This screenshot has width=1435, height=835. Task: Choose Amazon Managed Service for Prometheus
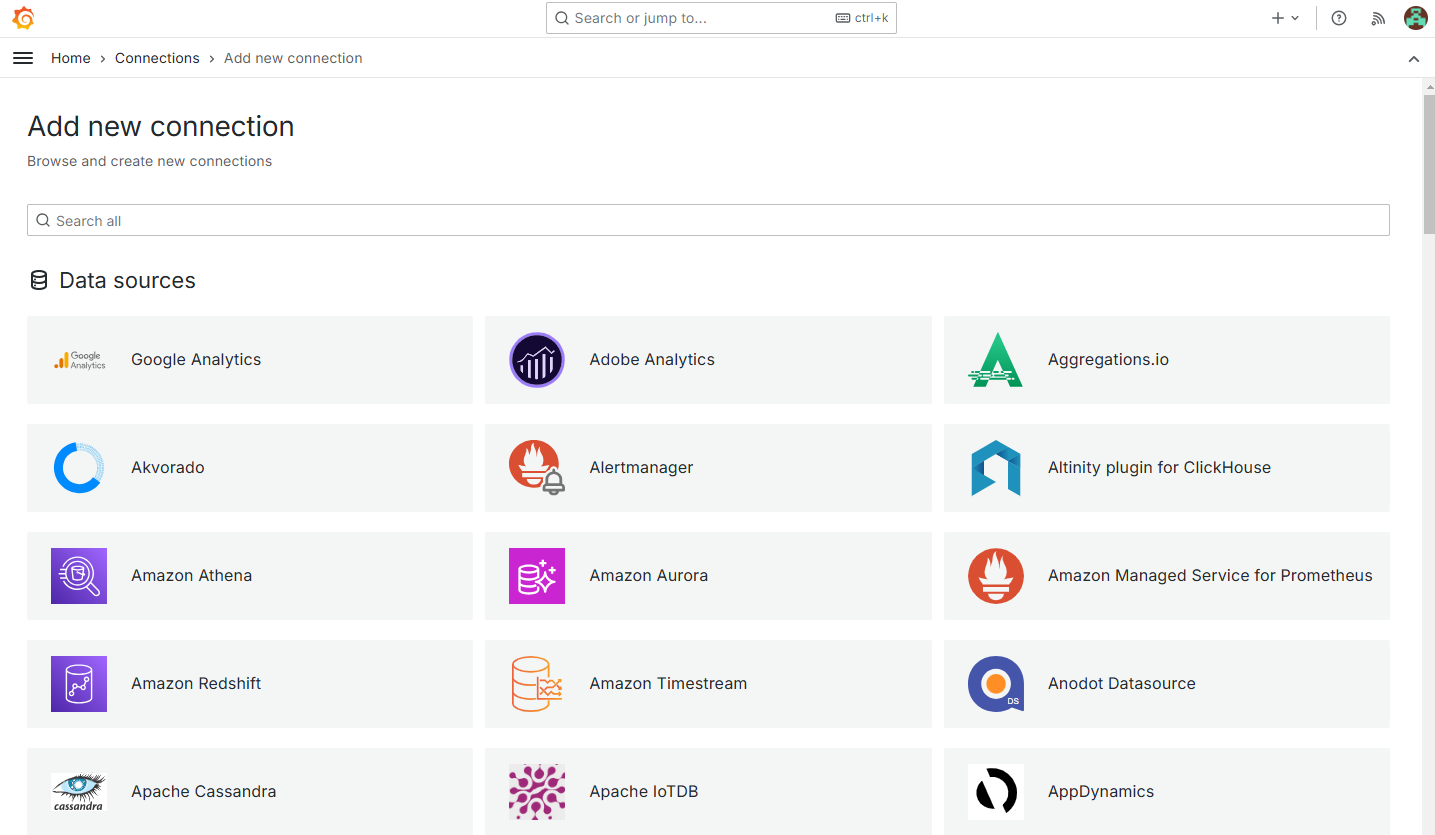click(1167, 576)
